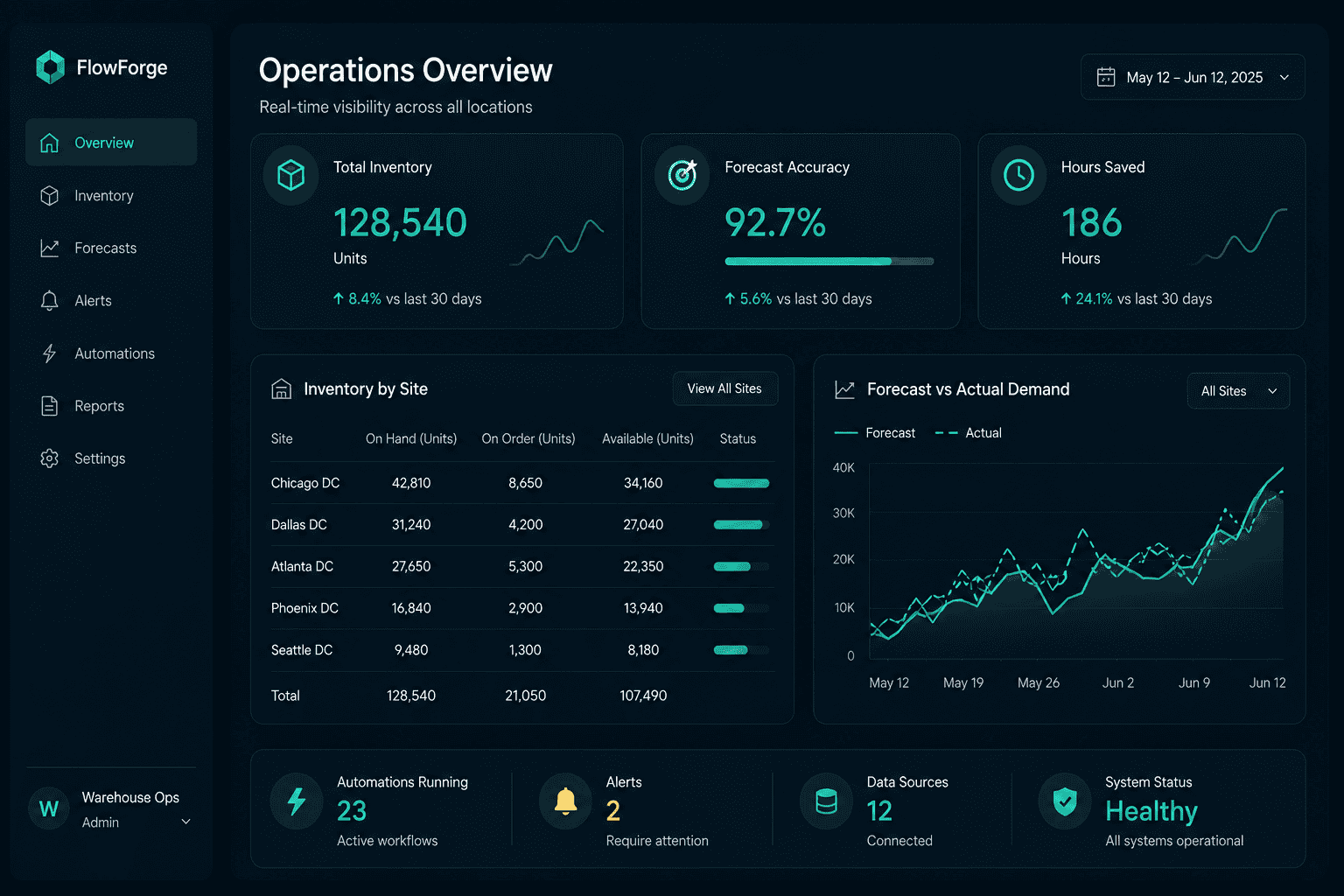This screenshot has width=1344, height=896.
Task: Click the Forecast vs Actual Demand chart area
Action: pyautogui.click(x=1076, y=560)
